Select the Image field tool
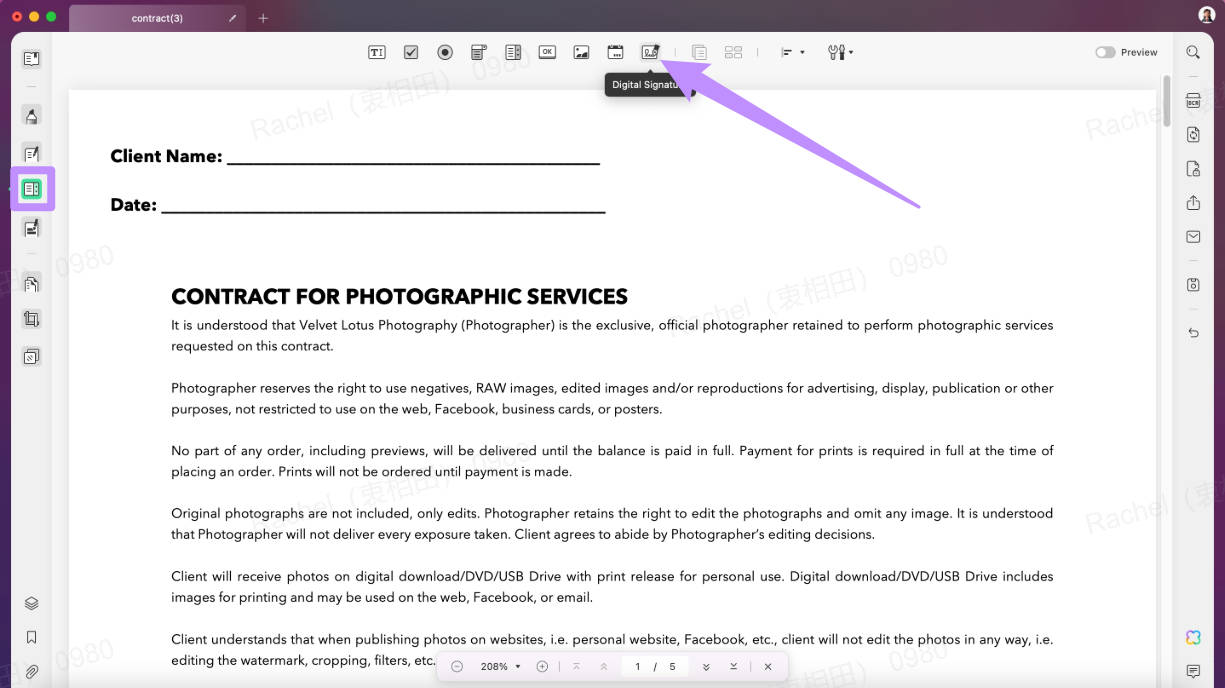The height and width of the screenshot is (688, 1225). [x=581, y=51]
